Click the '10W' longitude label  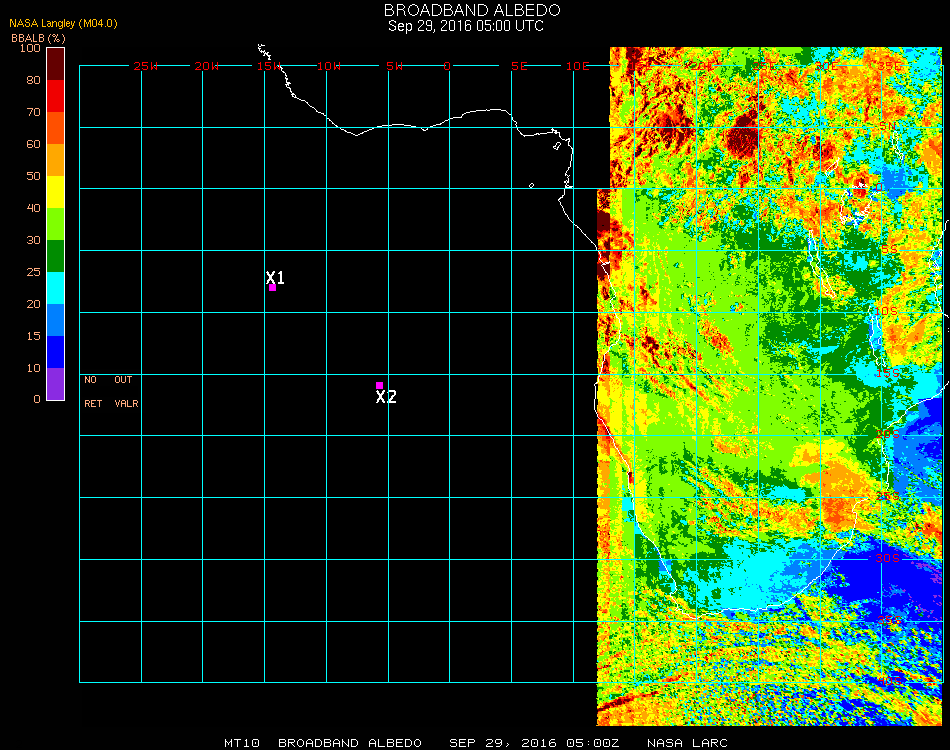coord(329,66)
